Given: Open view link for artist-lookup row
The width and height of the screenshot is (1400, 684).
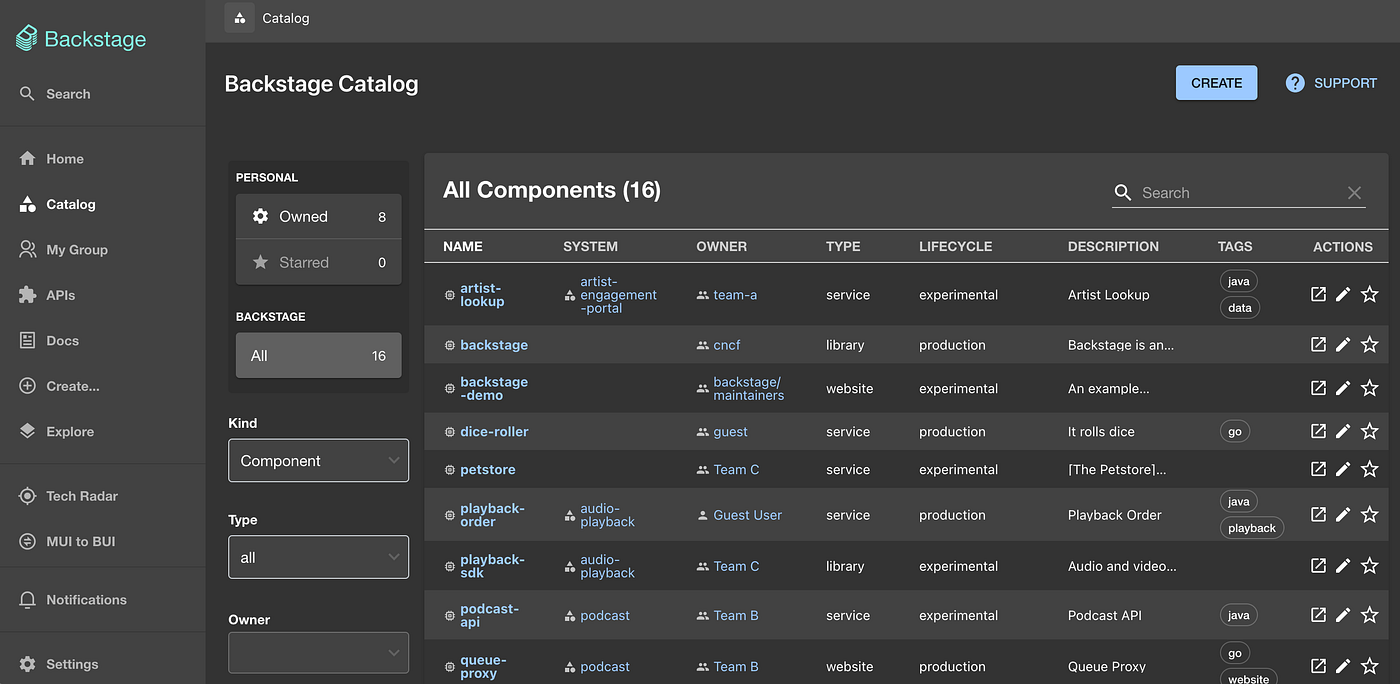Looking at the screenshot, I should [x=1318, y=294].
